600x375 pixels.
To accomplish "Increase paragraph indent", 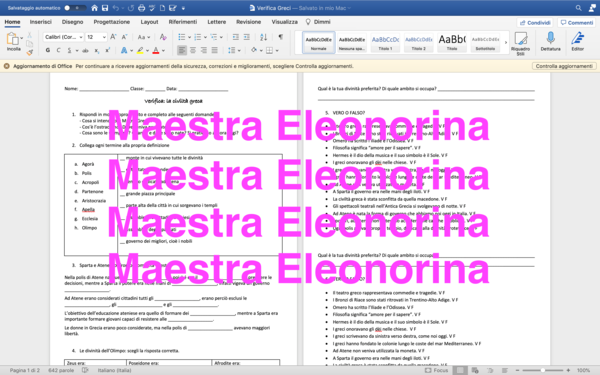I will click(x=247, y=37).
